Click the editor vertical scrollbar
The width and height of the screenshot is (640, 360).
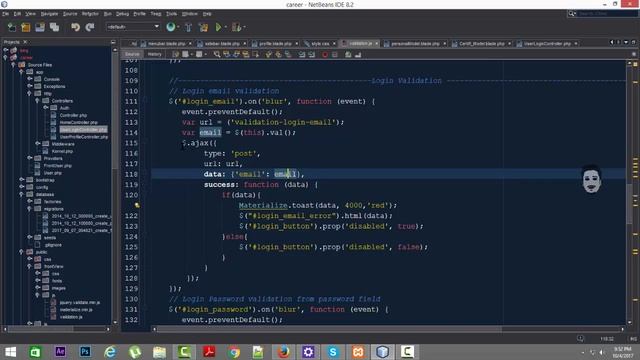[x=629, y=192]
